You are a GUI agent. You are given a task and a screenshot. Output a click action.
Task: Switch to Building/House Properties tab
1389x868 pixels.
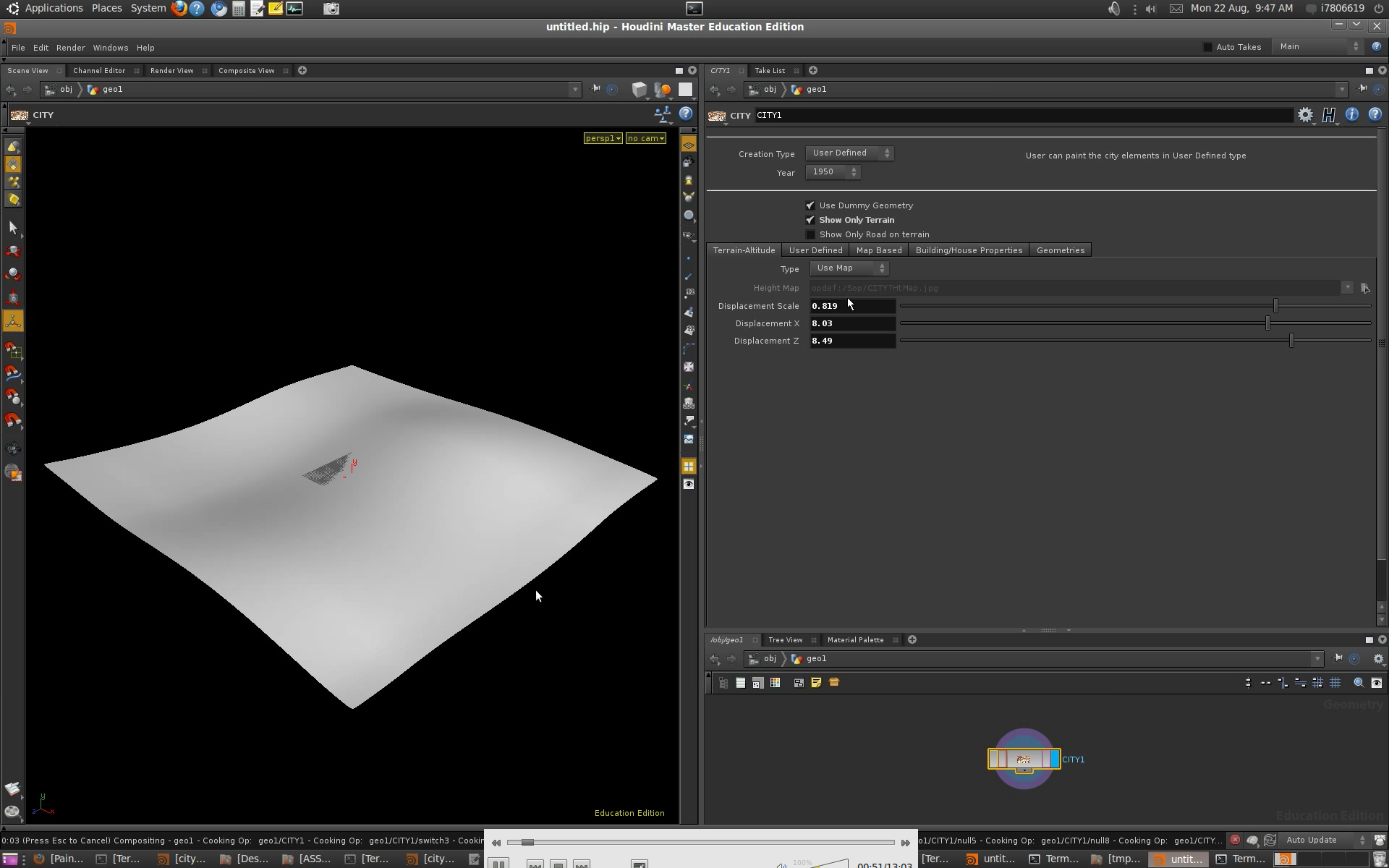click(969, 250)
